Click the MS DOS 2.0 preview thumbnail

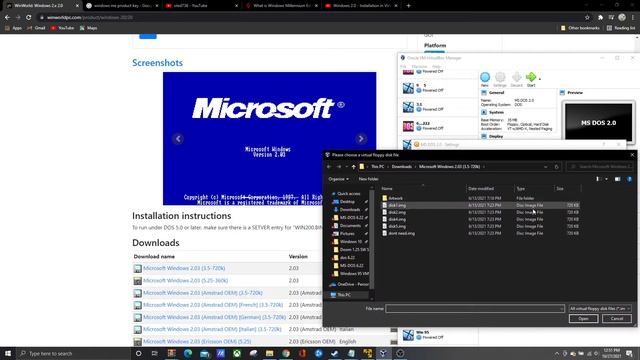coord(598,122)
